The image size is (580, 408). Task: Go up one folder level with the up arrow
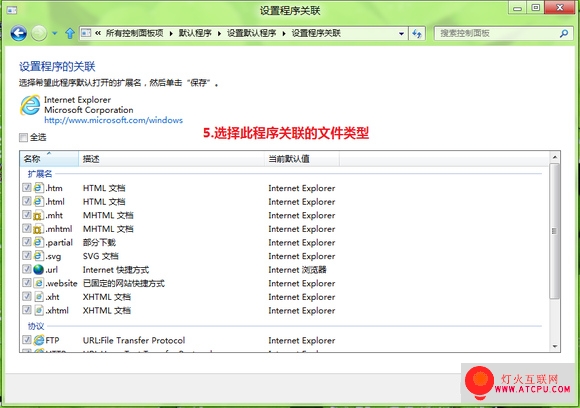[x=70, y=34]
